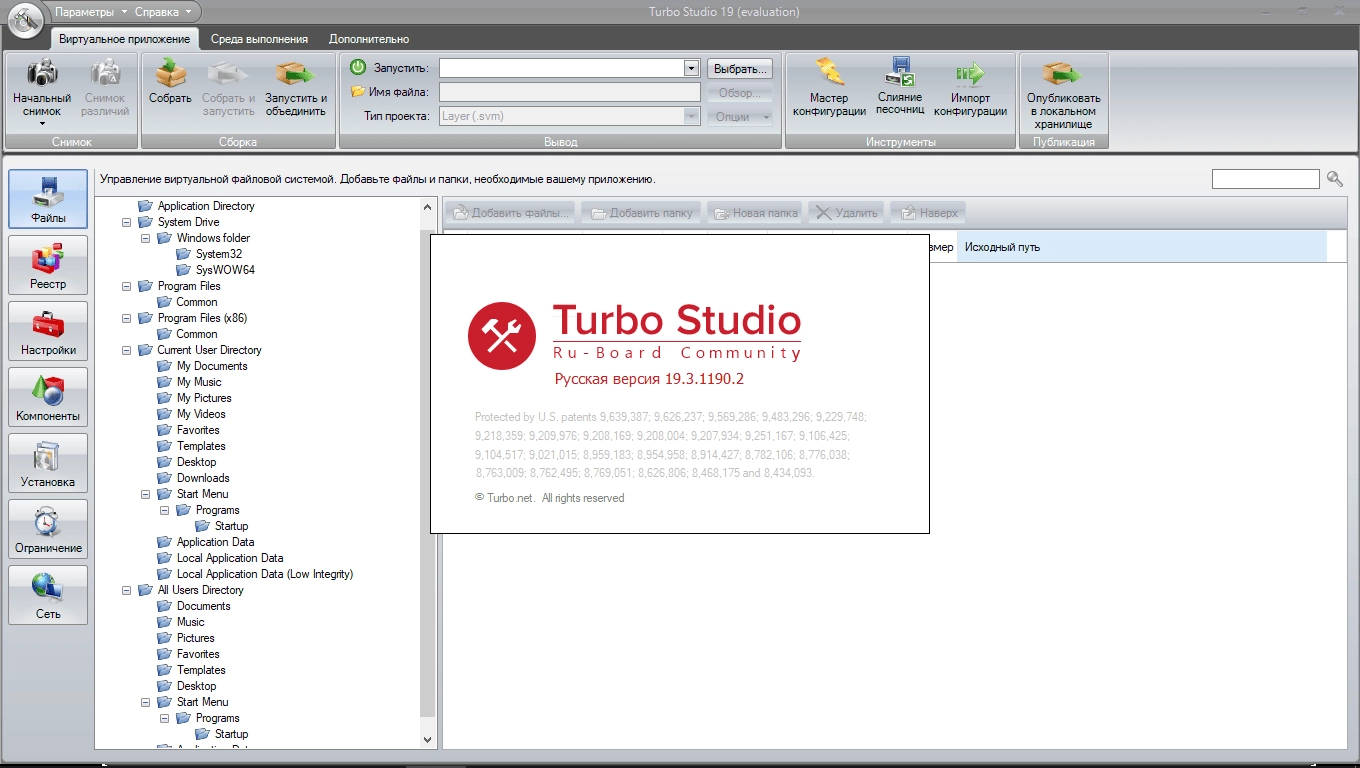The height and width of the screenshot is (768, 1360).
Task: Open the Сеть section in sidebar
Action: pyautogui.click(x=48, y=595)
